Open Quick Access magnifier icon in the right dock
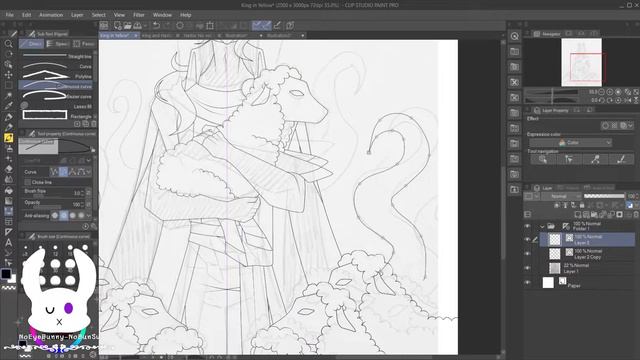 tap(514, 36)
